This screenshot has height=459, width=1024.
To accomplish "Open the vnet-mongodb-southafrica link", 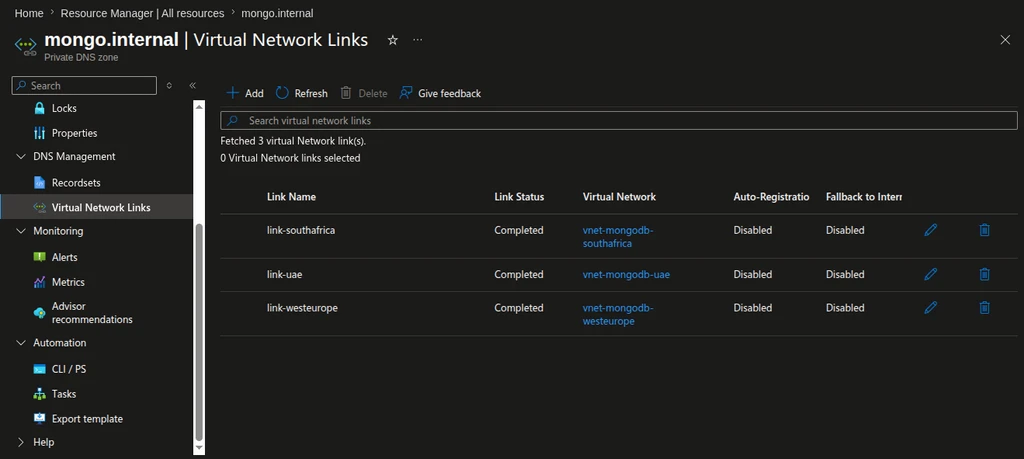I will click(618, 236).
